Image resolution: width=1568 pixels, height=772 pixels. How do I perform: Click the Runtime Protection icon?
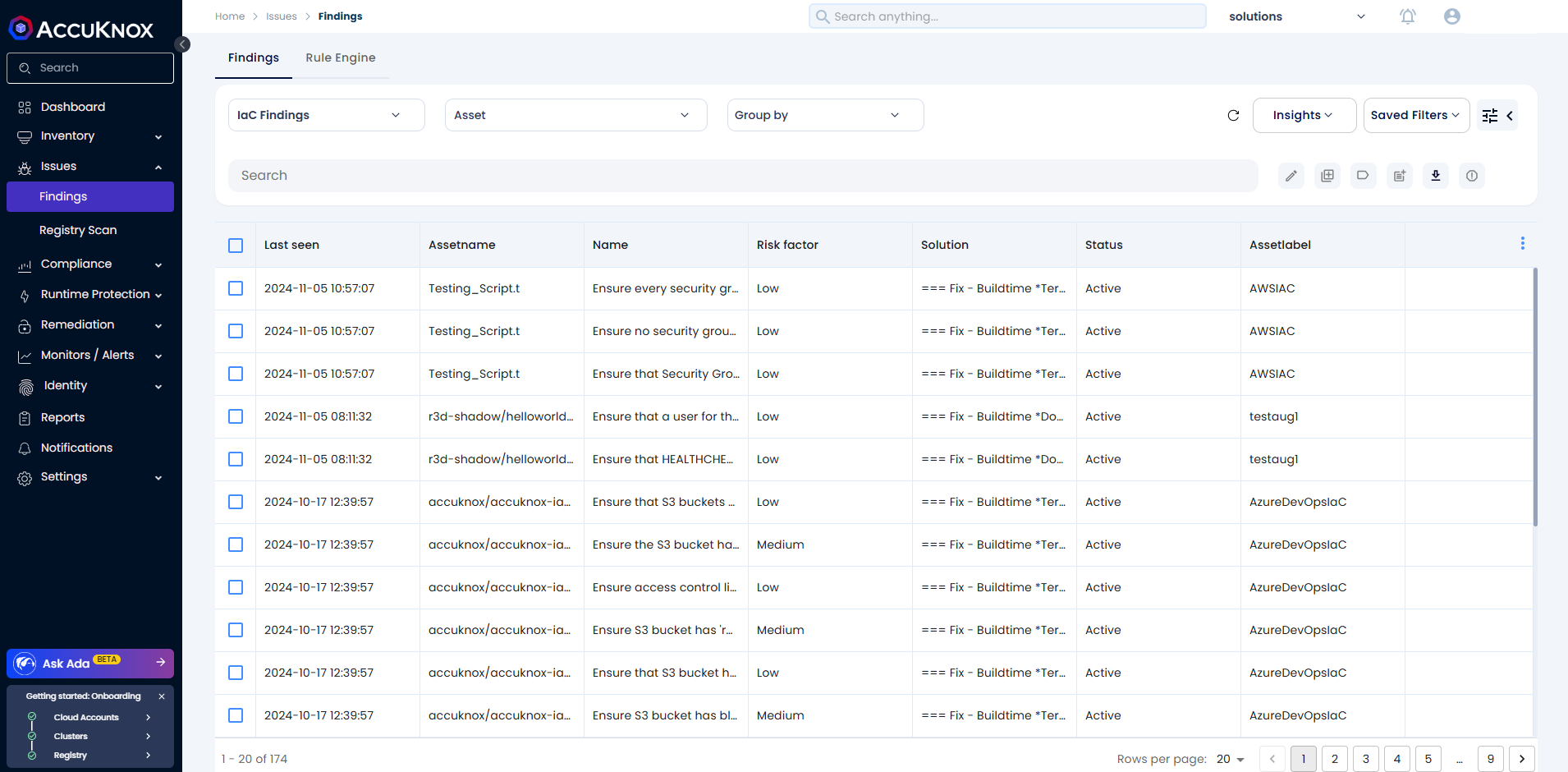pyautogui.click(x=25, y=296)
